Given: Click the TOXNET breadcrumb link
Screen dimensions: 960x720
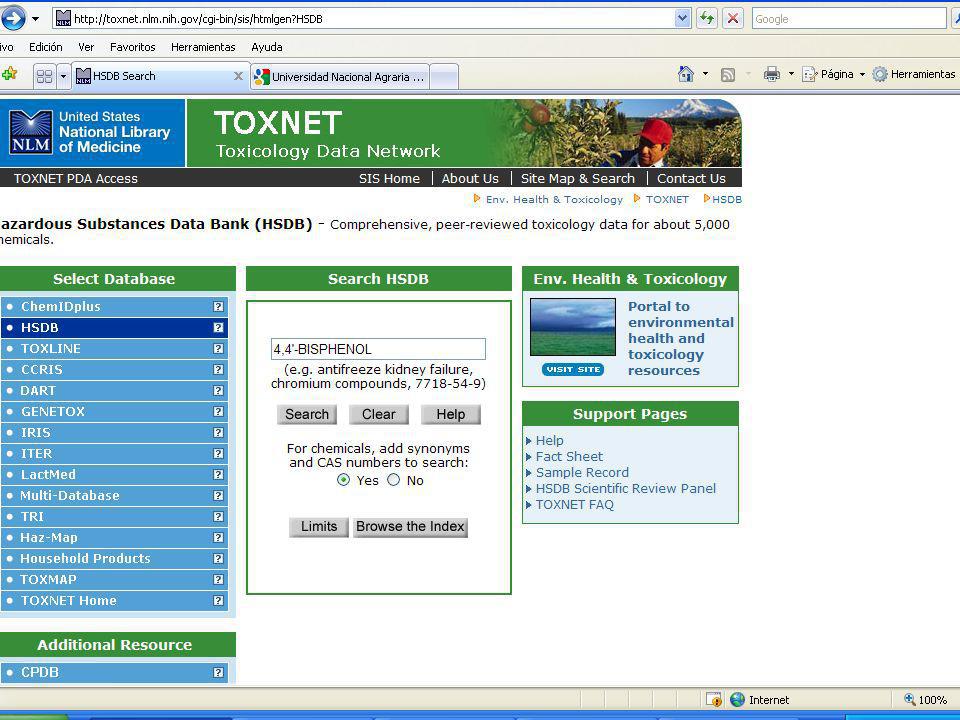Looking at the screenshot, I should (x=667, y=200).
